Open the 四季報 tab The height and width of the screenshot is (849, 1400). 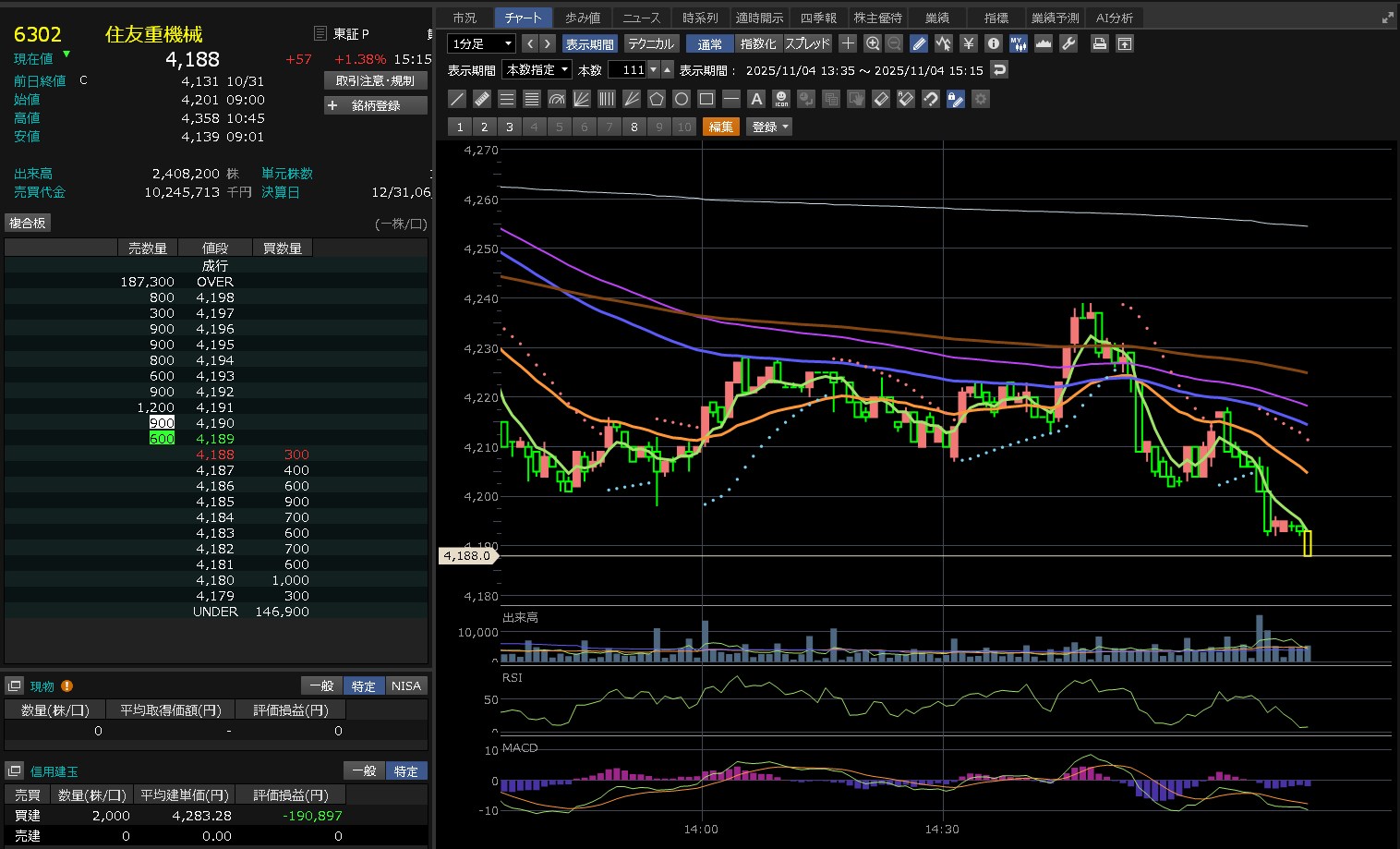tap(818, 18)
